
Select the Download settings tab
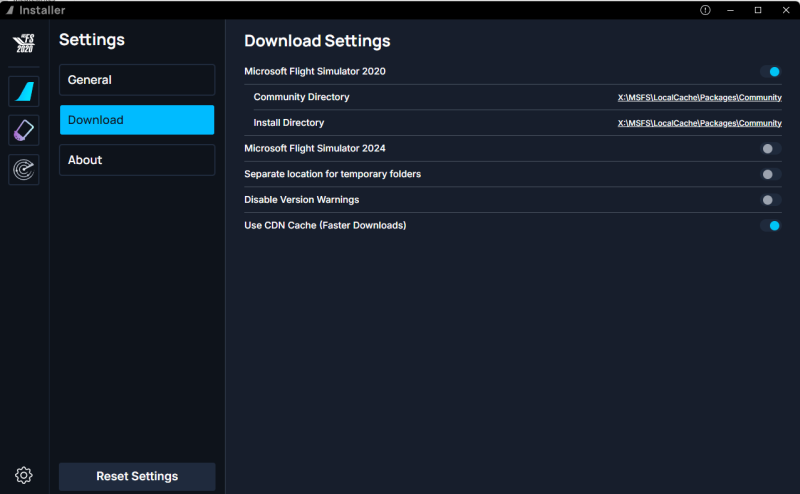137,120
